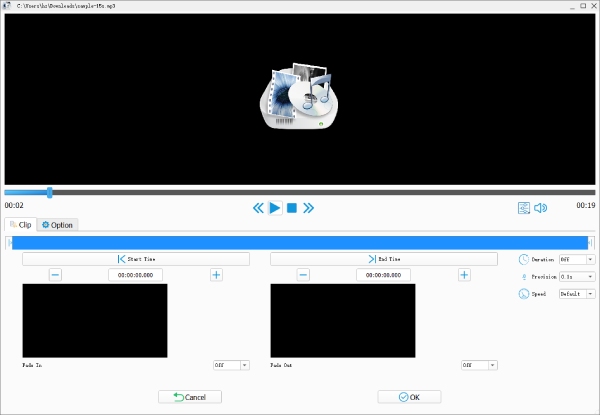Viewport: 600px width, 415px height.
Task: Open the Fade In dropdown
Action: (x=232, y=365)
